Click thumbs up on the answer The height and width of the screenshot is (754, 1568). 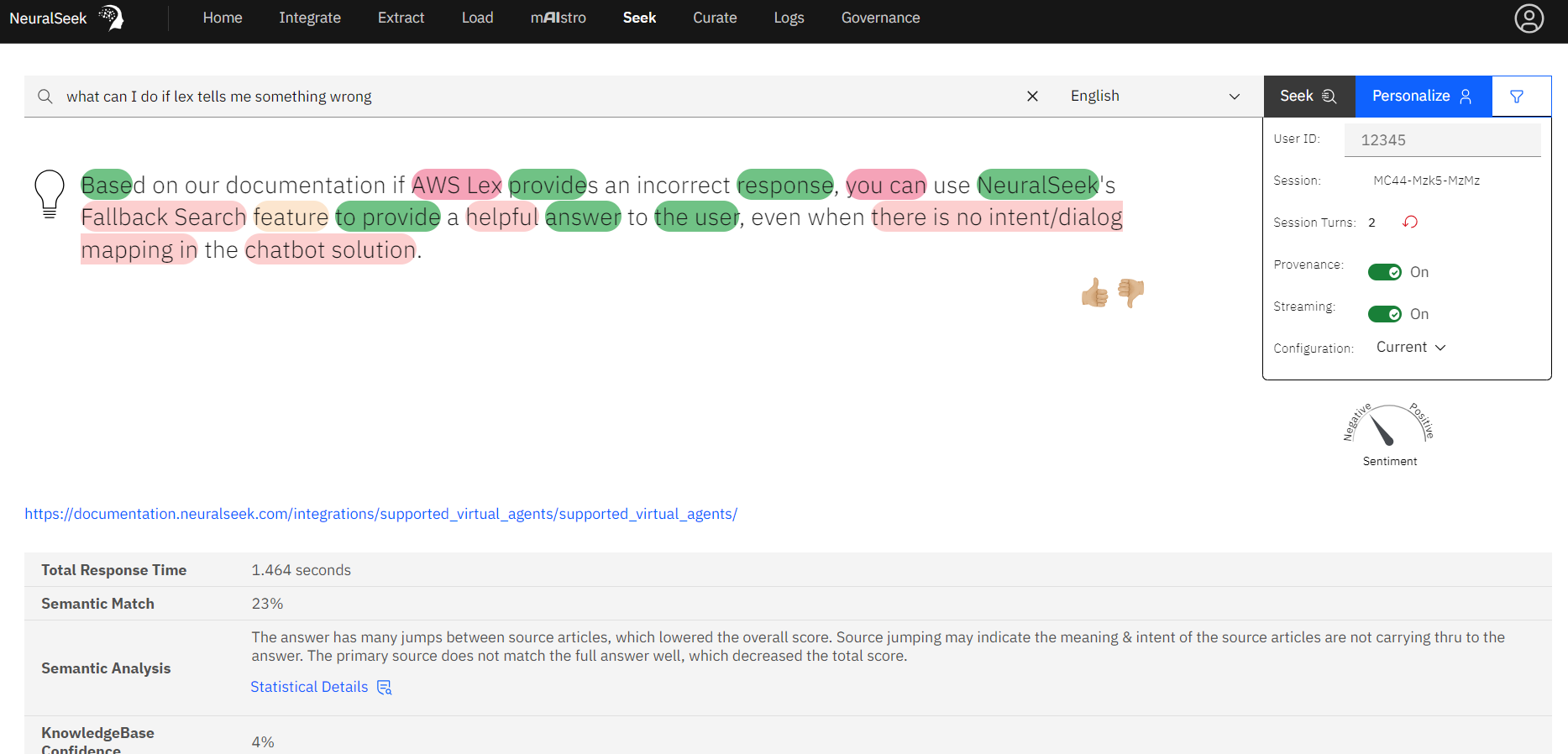(1094, 293)
